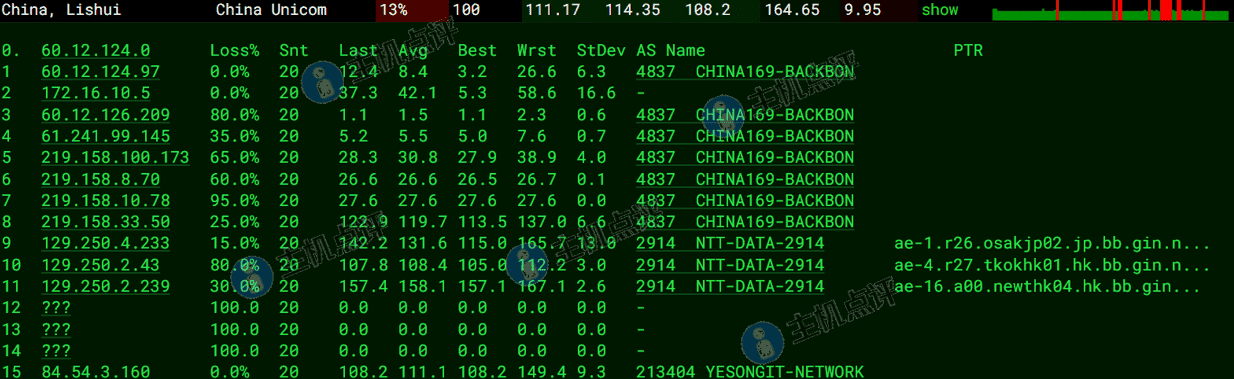Click the 58.6 worst value
The width and height of the screenshot is (1234, 379).
[537, 93]
